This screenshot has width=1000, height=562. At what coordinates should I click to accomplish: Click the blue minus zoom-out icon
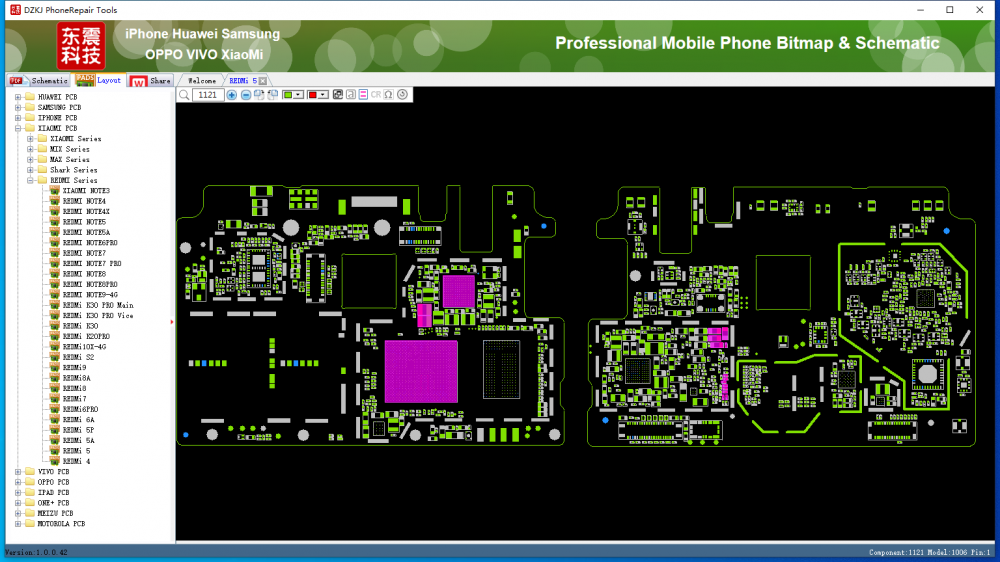click(246, 95)
